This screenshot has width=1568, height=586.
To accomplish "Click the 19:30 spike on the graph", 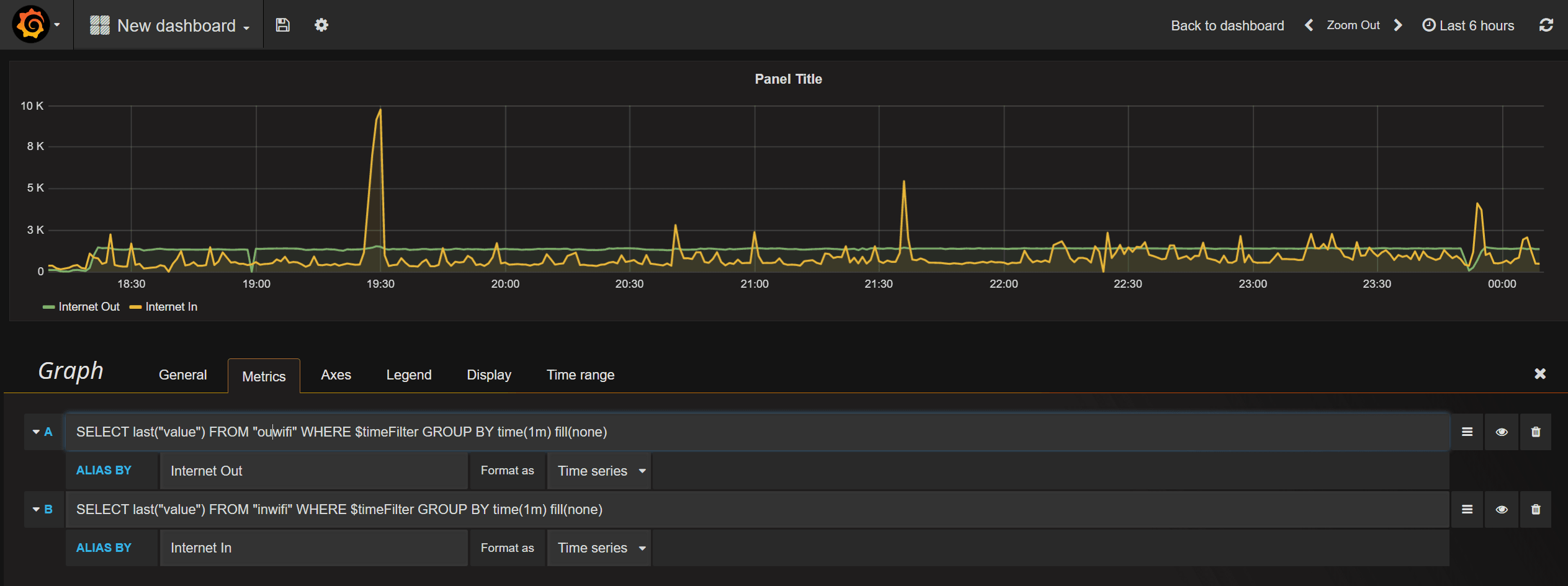I will click(x=380, y=112).
